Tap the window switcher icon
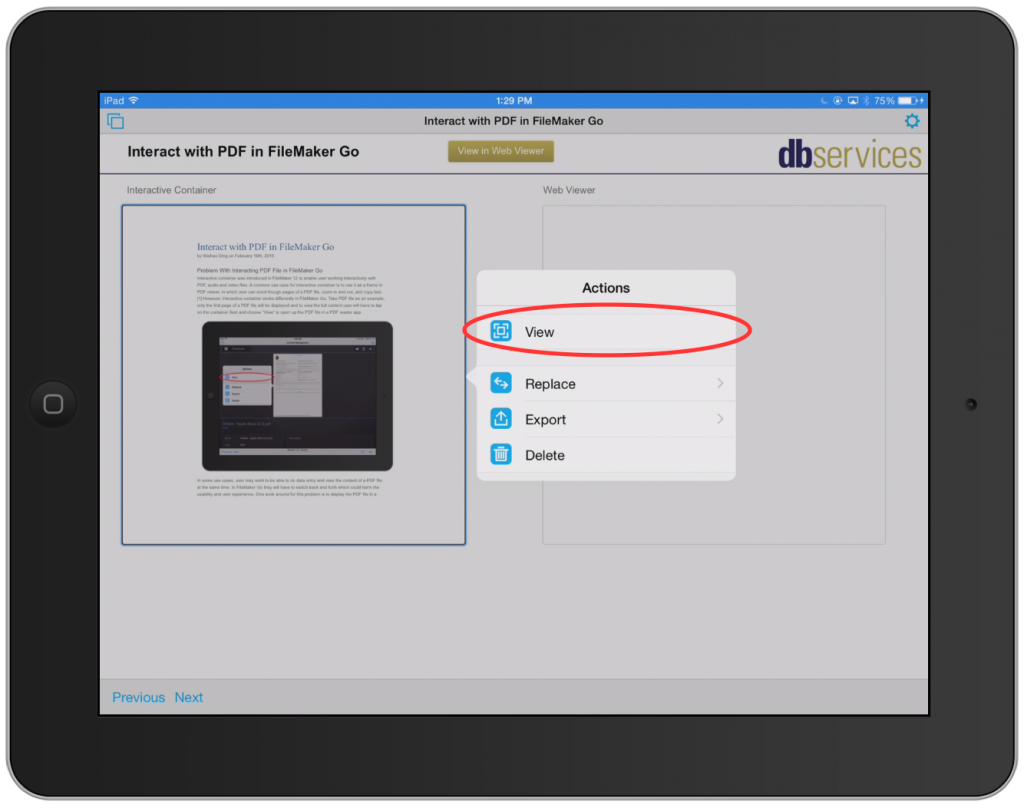 coord(116,120)
